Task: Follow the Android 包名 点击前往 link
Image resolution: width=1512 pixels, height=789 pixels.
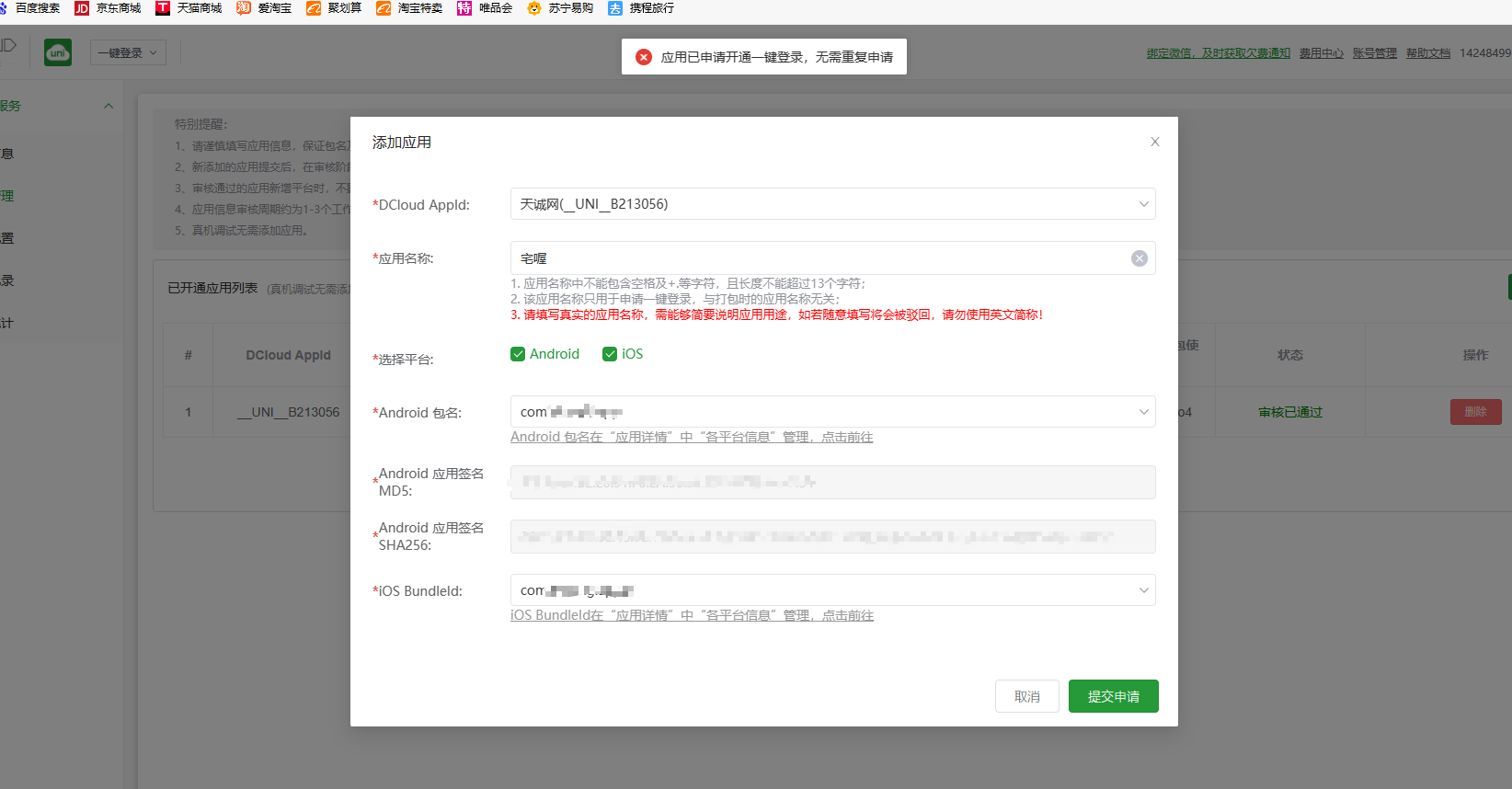Action: (x=846, y=437)
